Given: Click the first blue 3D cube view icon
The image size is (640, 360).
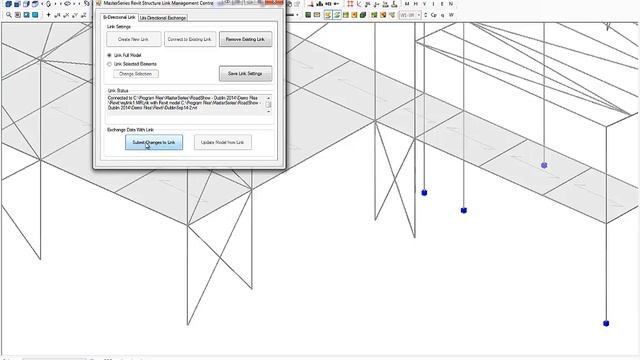Looking at the screenshot, I should point(8,4).
